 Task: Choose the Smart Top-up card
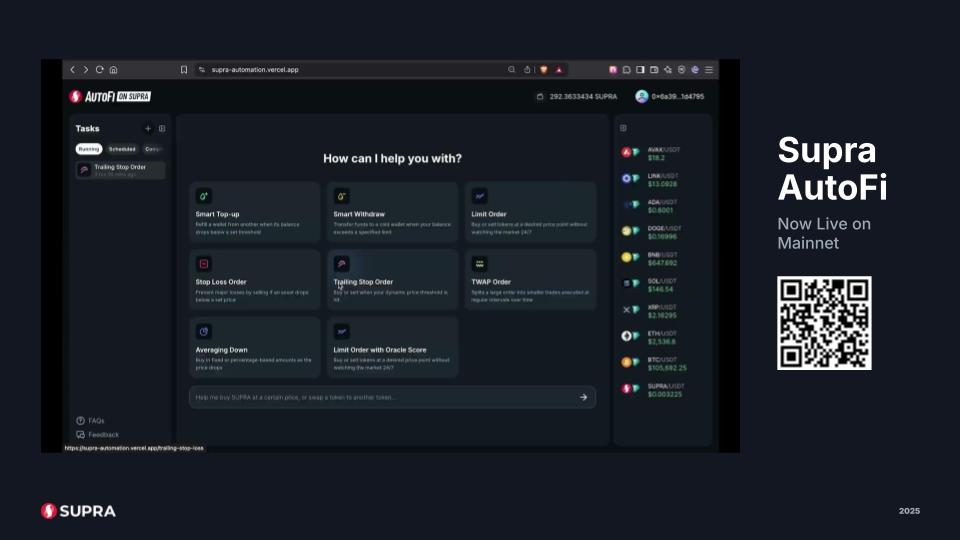point(255,212)
